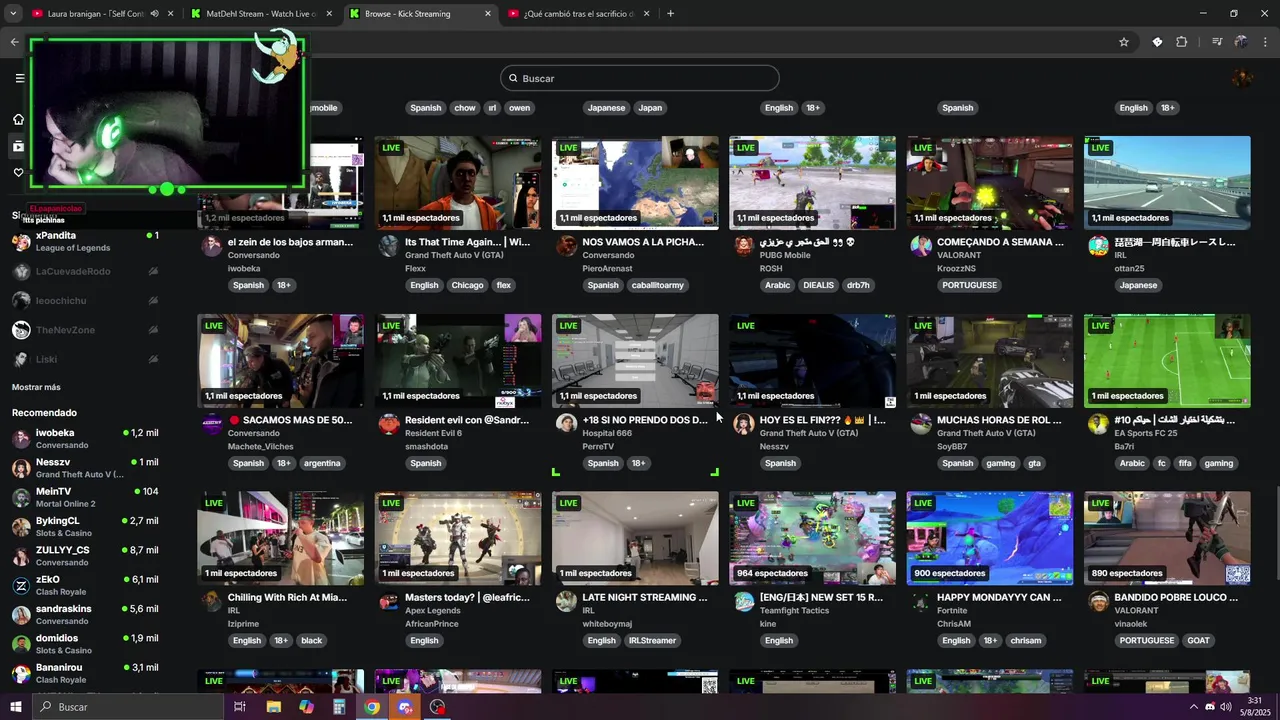Screen dimensions: 1280x720
Task: Open offline channel LaCuevadeRodo
Action: point(85,271)
